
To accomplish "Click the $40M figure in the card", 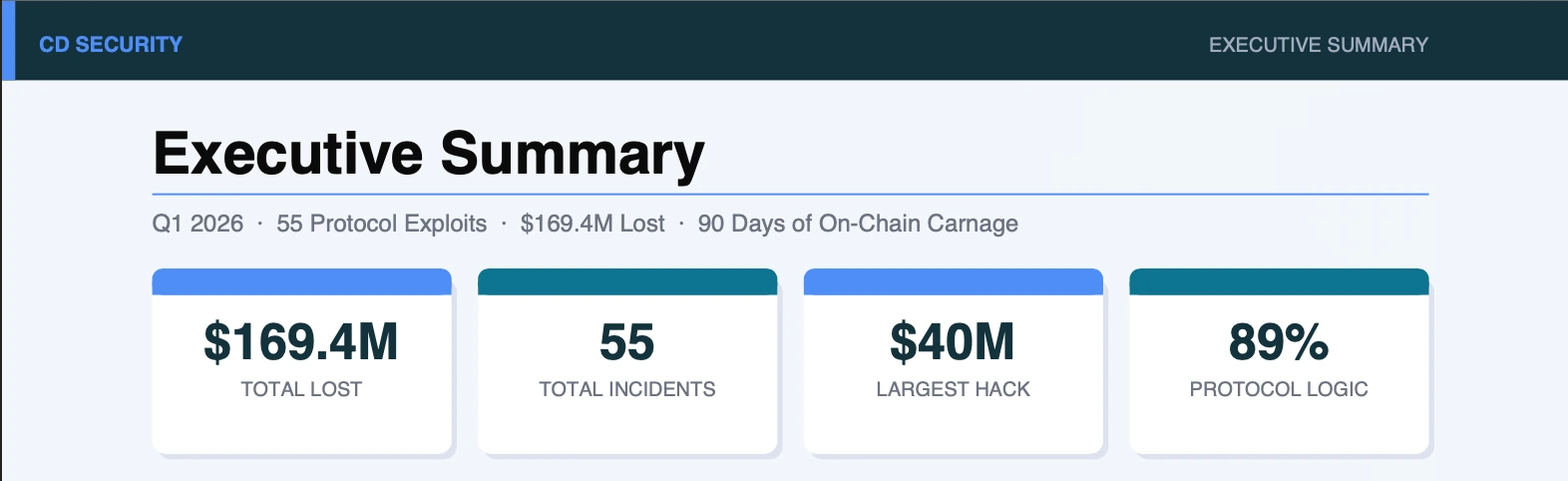I will (953, 342).
